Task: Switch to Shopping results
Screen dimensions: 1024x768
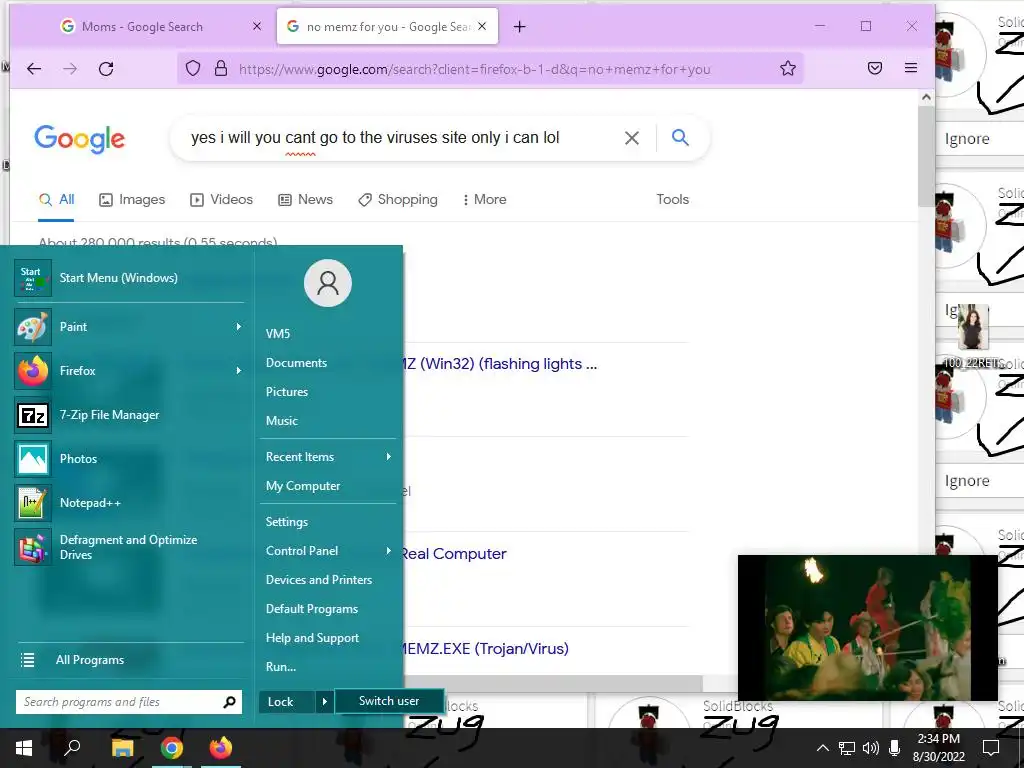Action: tap(398, 200)
